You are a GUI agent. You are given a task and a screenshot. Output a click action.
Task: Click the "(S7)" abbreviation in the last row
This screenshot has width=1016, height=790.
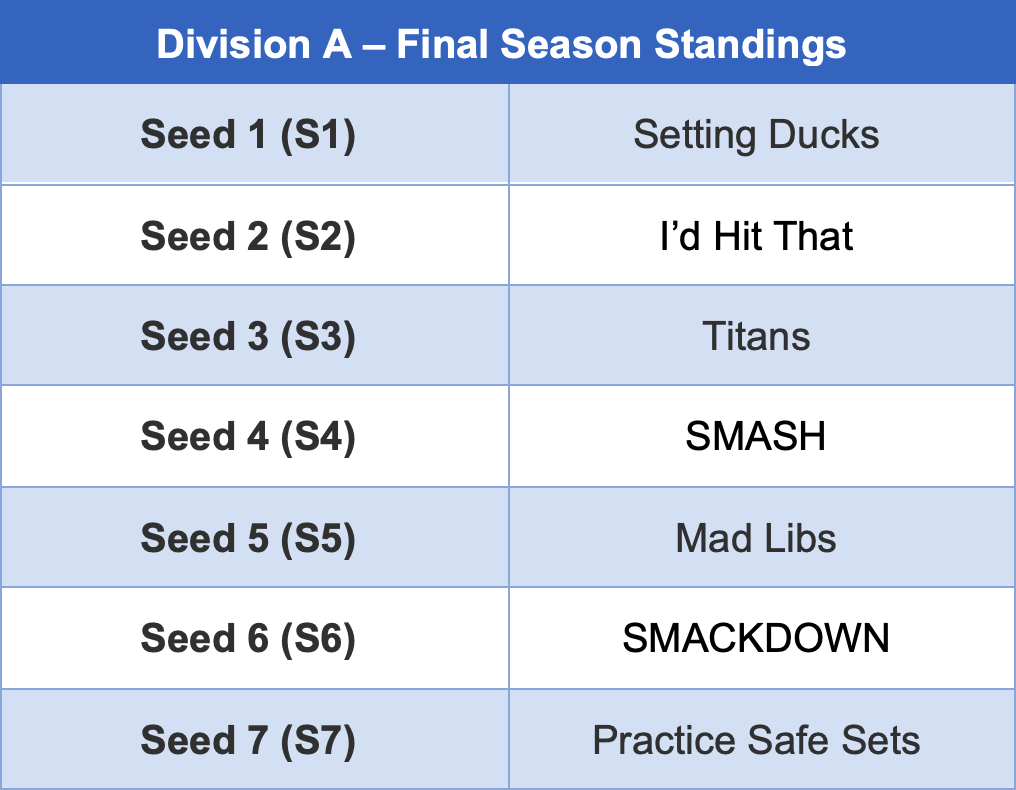318,740
